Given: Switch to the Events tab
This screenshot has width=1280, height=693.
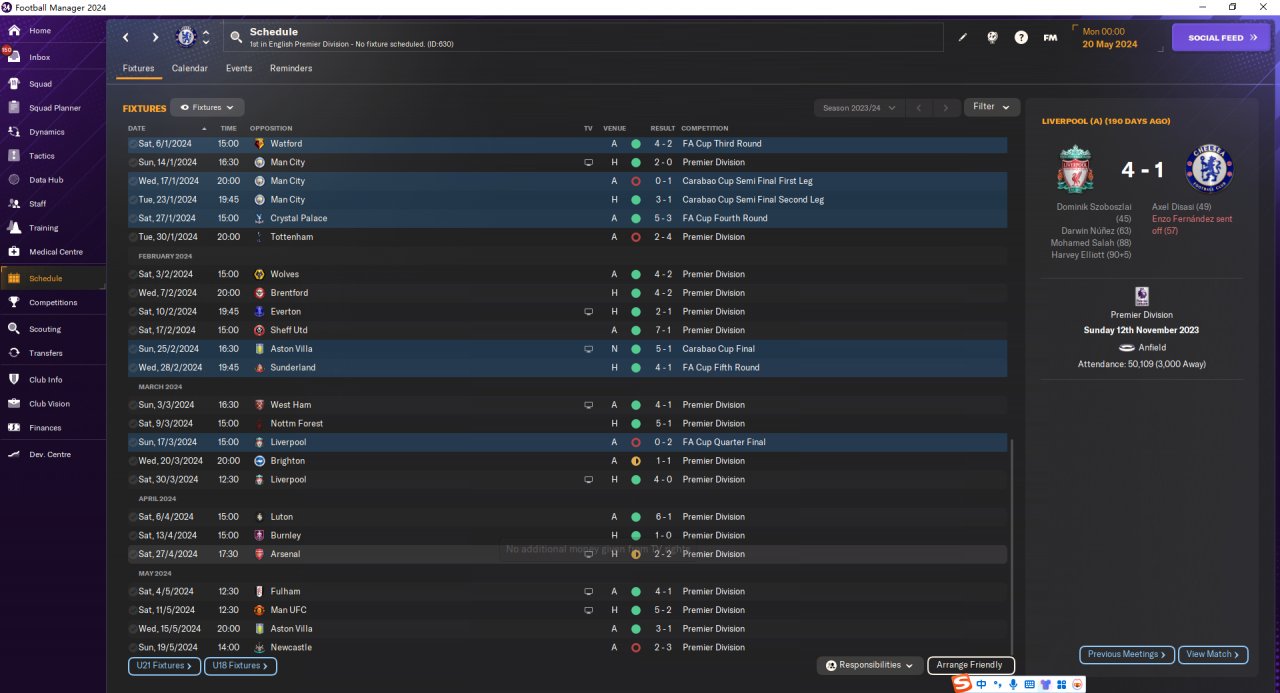Looking at the screenshot, I should point(239,68).
